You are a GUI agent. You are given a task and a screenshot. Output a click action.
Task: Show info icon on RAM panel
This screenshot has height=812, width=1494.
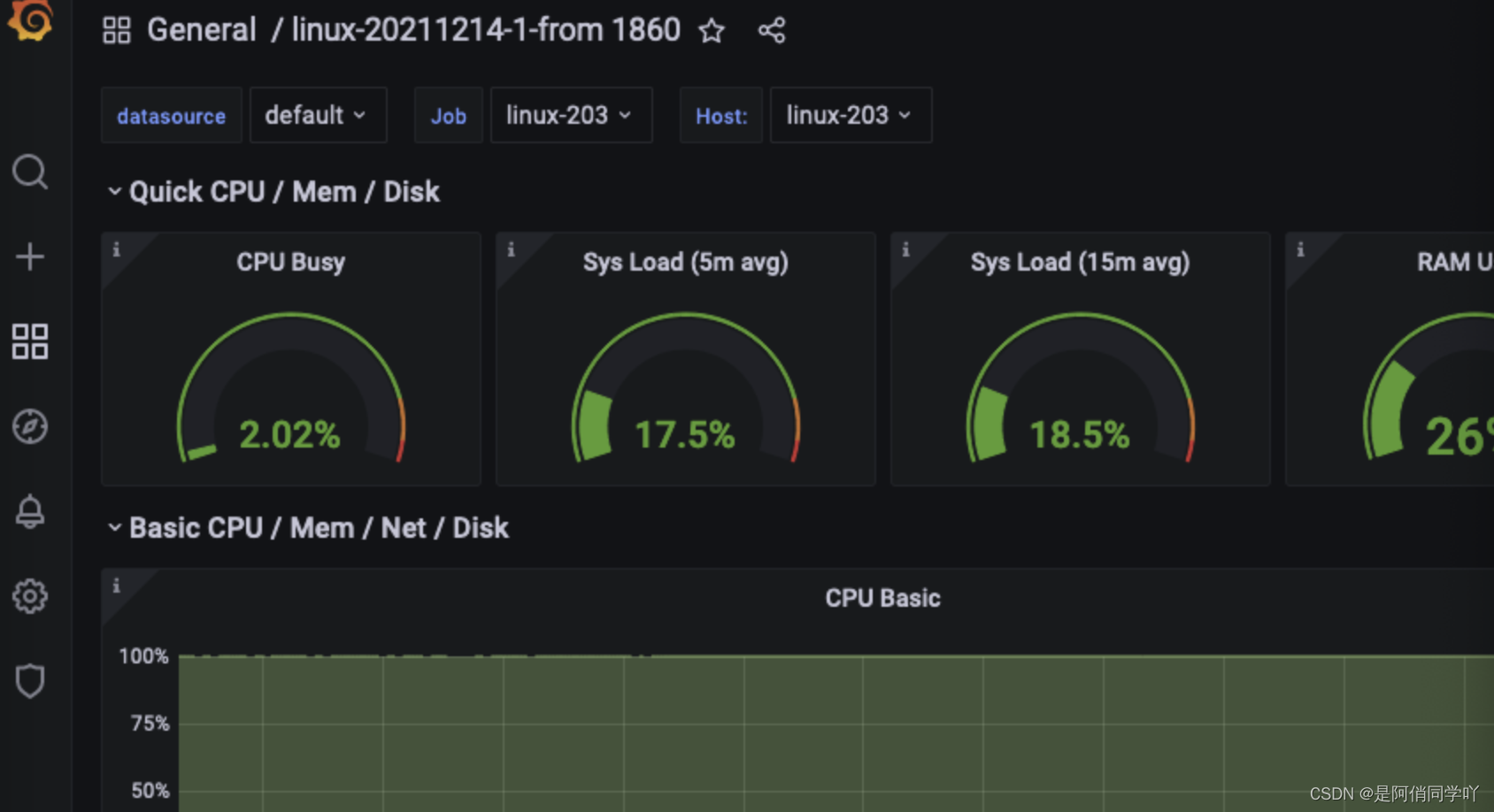[x=1300, y=250]
